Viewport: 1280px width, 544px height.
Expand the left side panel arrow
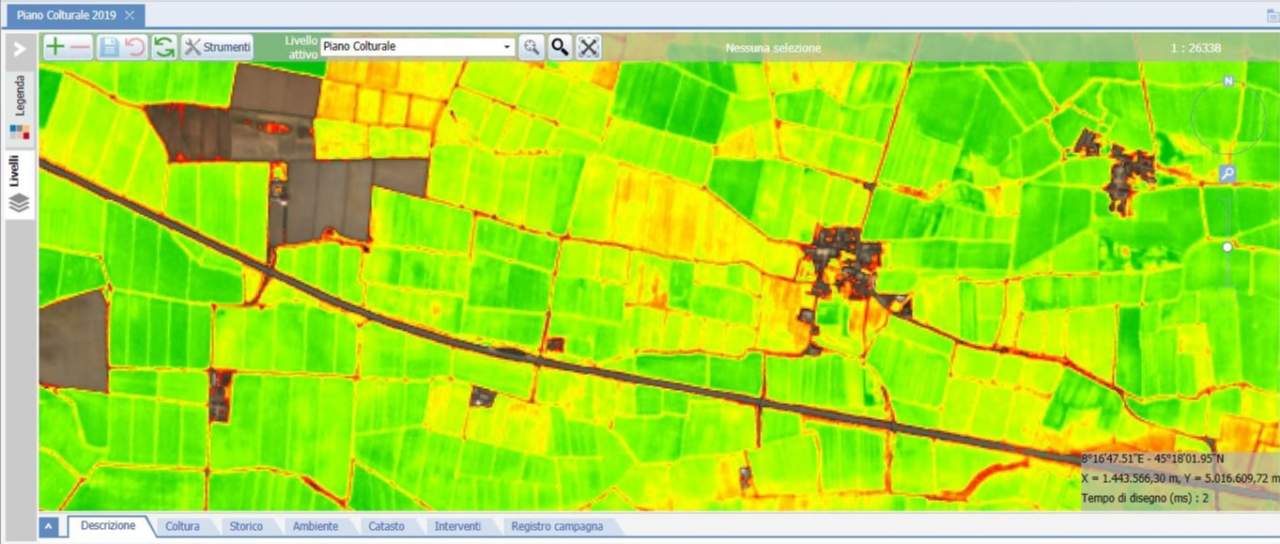[x=19, y=49]
